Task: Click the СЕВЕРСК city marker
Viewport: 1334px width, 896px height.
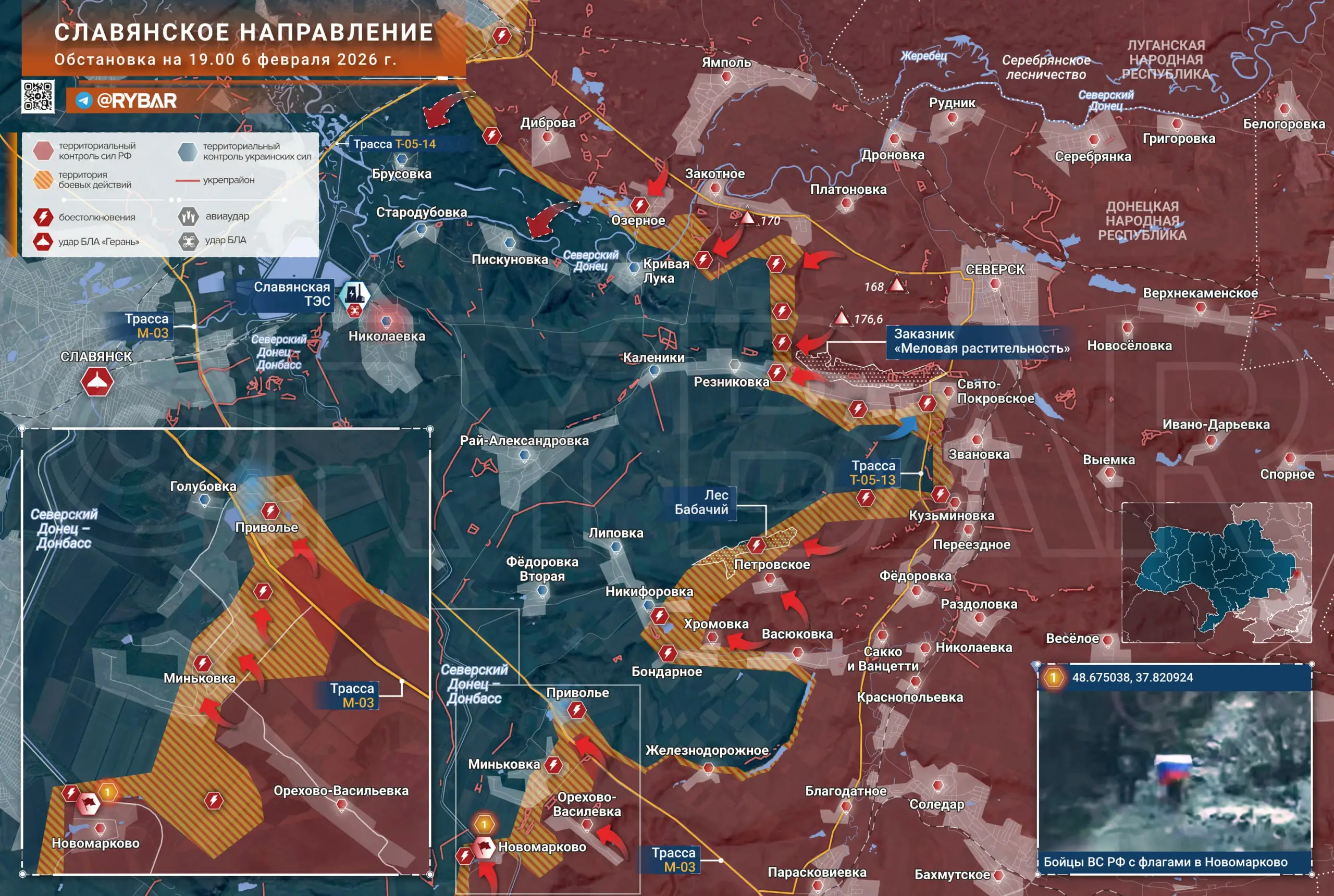Action: 995,283
